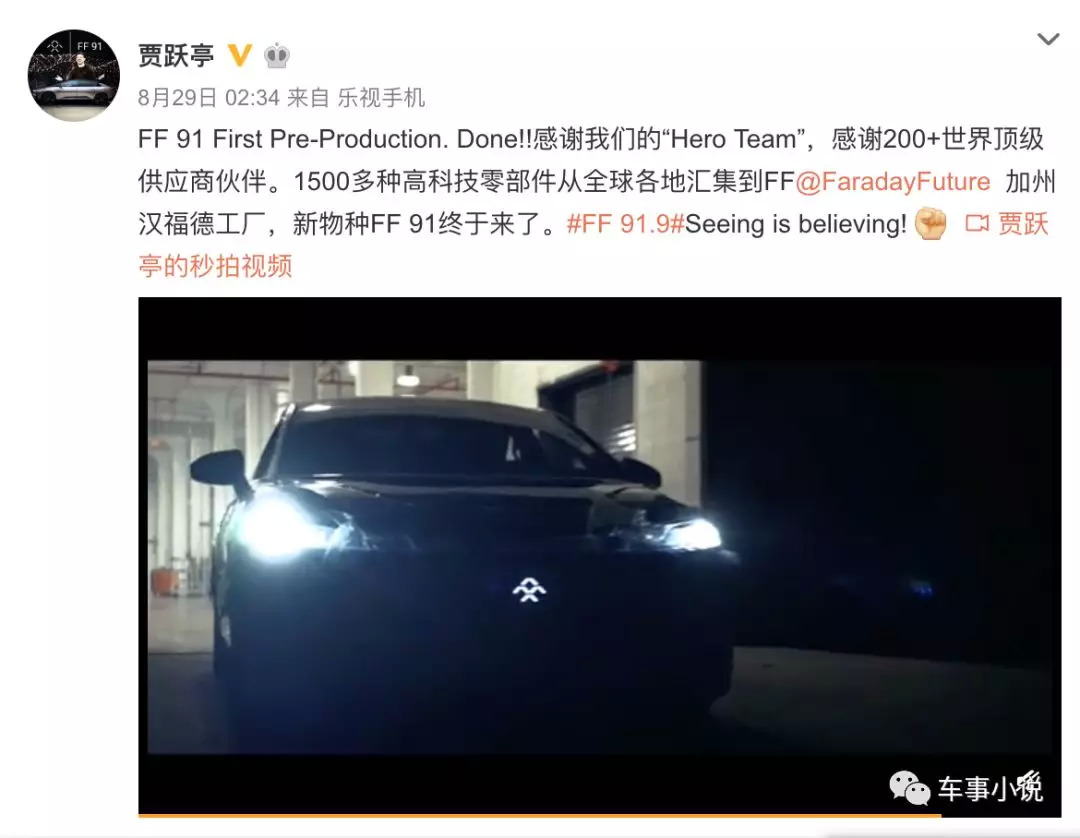The image size is (1080, 838).
Task: Click the WeChat logo watermark
Action: click(909, 787)
